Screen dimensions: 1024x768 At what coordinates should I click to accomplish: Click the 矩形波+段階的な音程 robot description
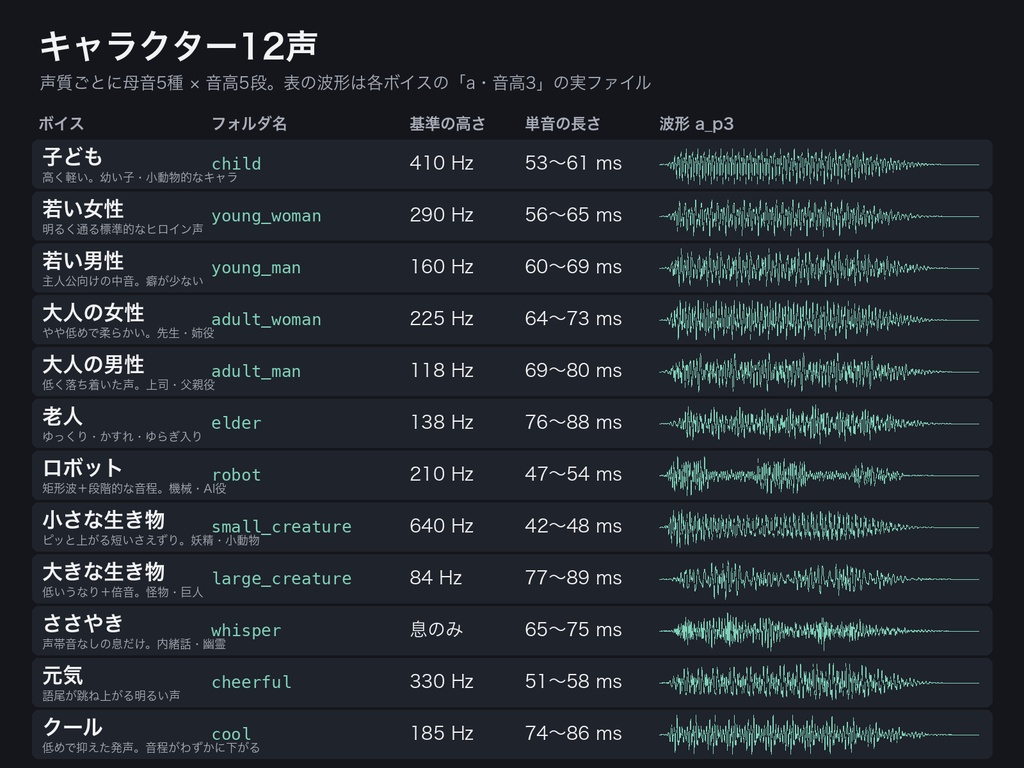coord(135,488)
